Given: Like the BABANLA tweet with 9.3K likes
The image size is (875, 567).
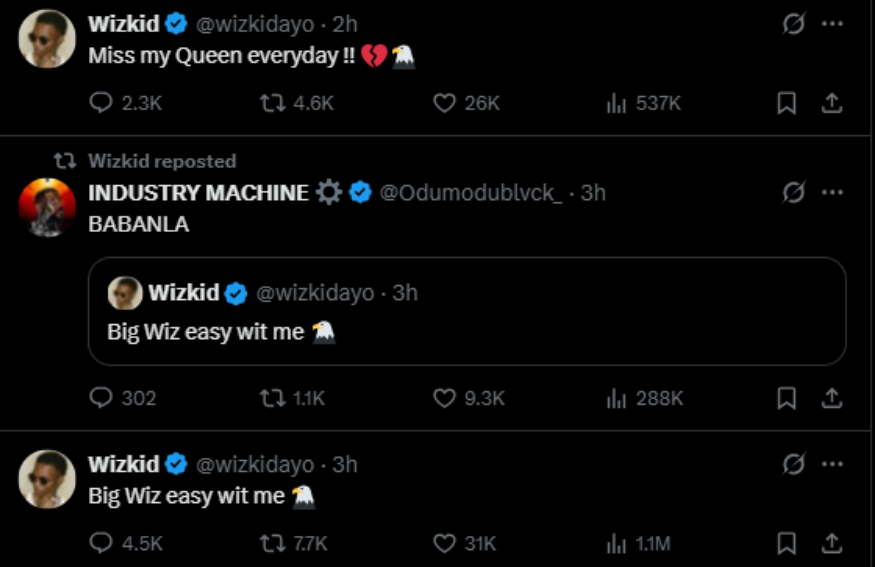Looking at the screenshot, I should pyautogui.click(x=445, y=398).
